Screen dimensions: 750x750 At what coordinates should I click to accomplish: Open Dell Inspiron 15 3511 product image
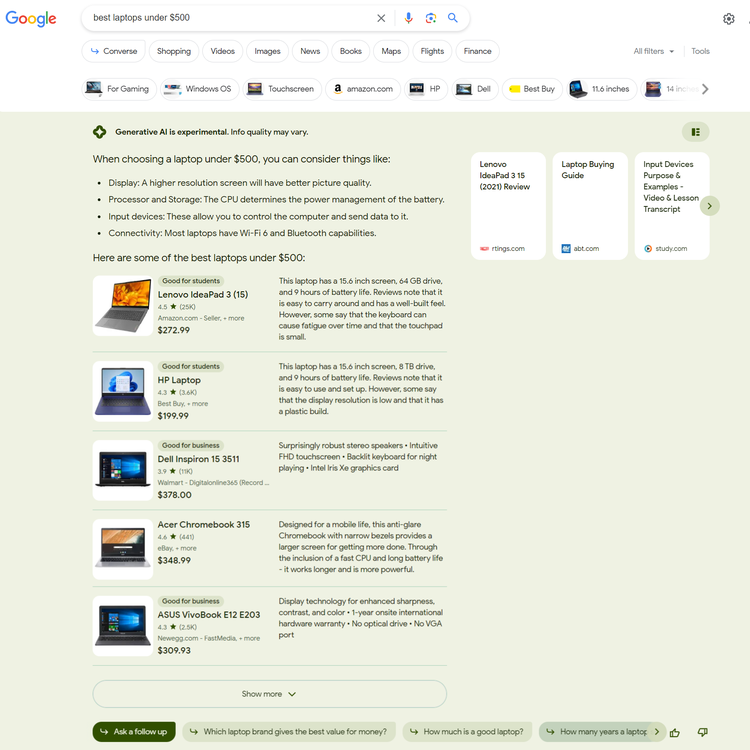(x=123, y=470)
